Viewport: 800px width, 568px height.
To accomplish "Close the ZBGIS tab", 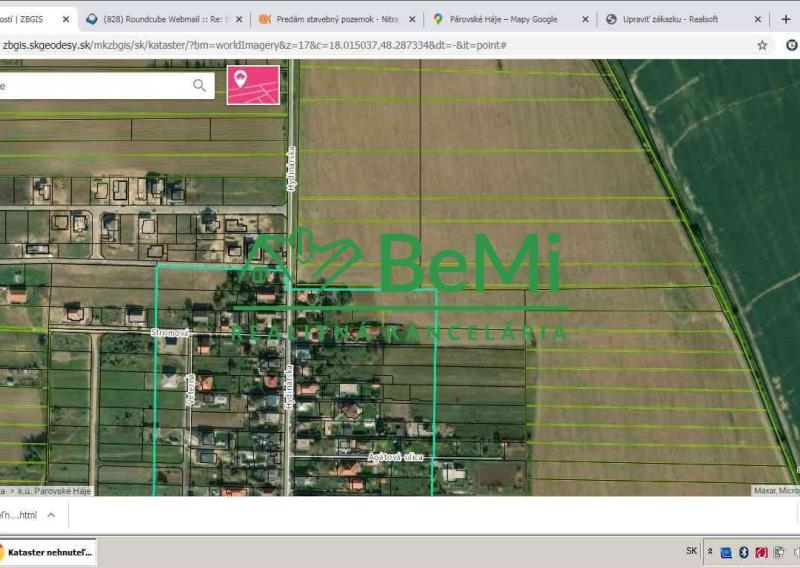I will coord(66,19).
